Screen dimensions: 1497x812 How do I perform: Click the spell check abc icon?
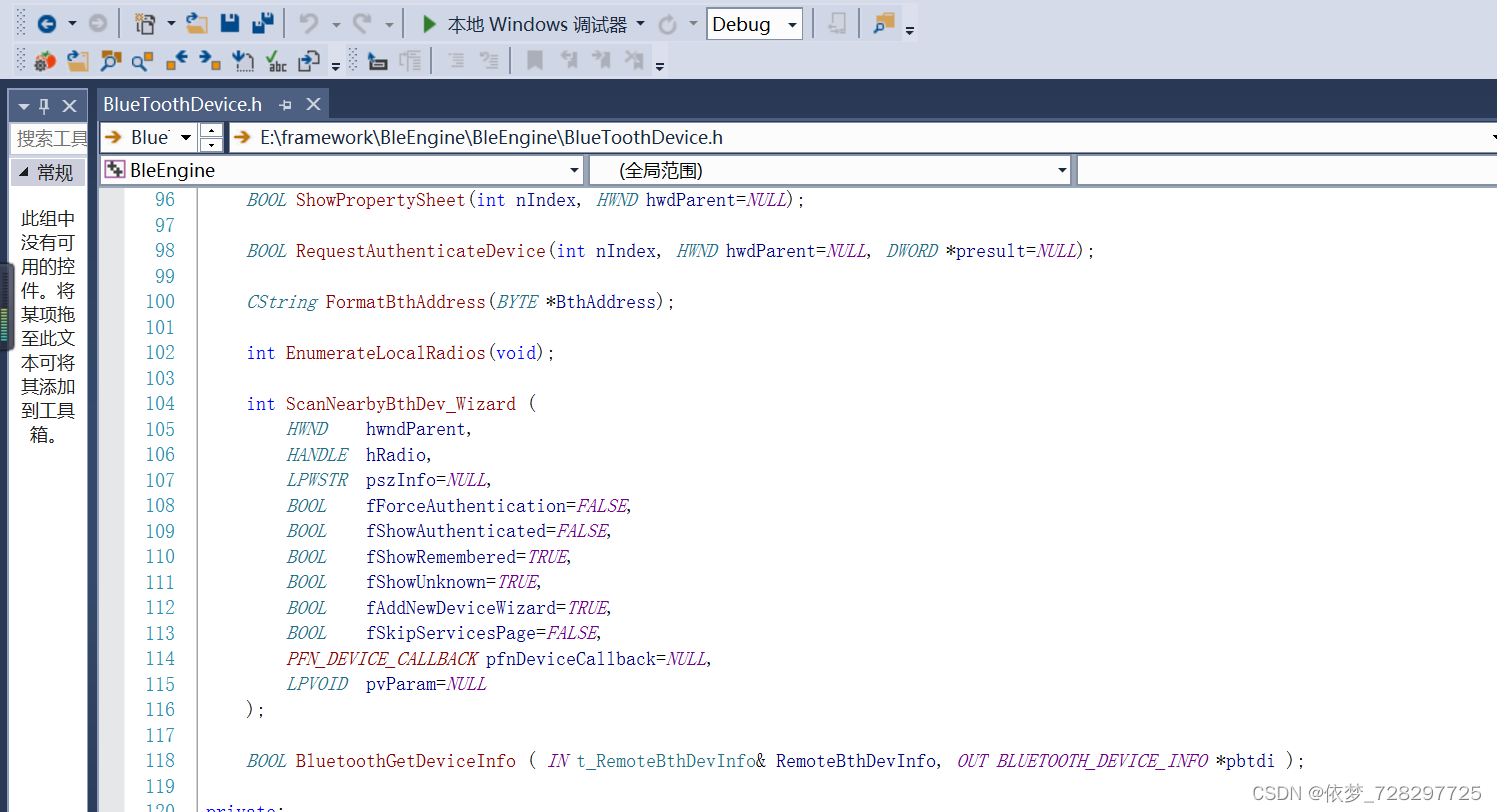(x=277, y=61)
